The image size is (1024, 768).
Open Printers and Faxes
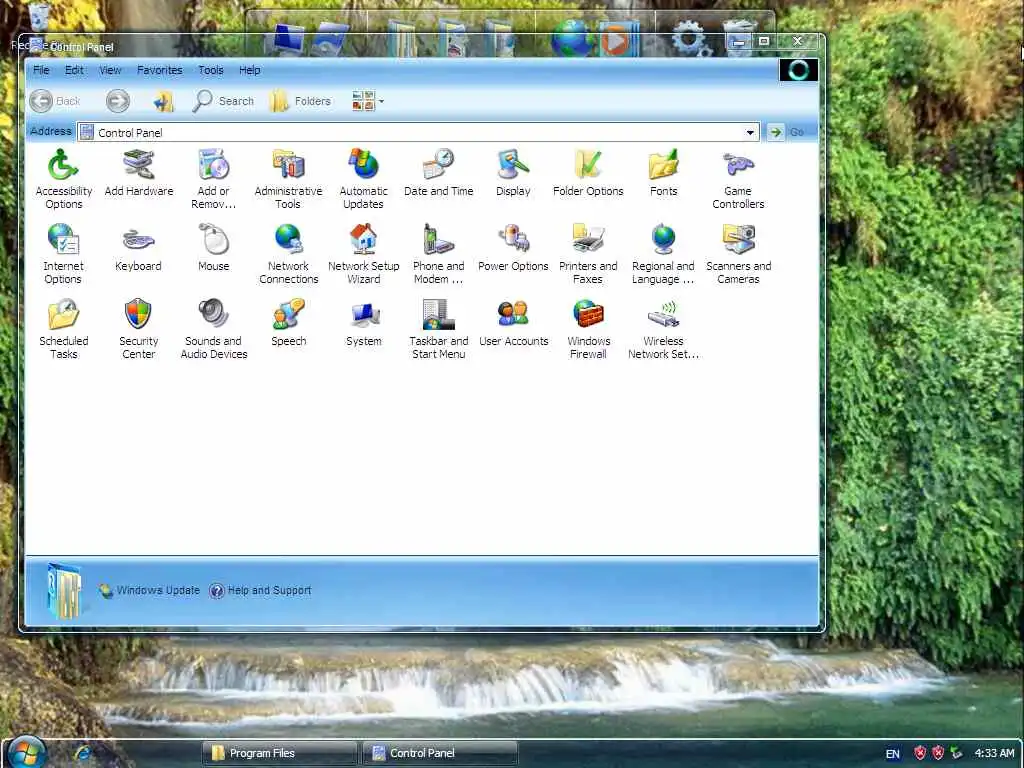pos(588,253)
